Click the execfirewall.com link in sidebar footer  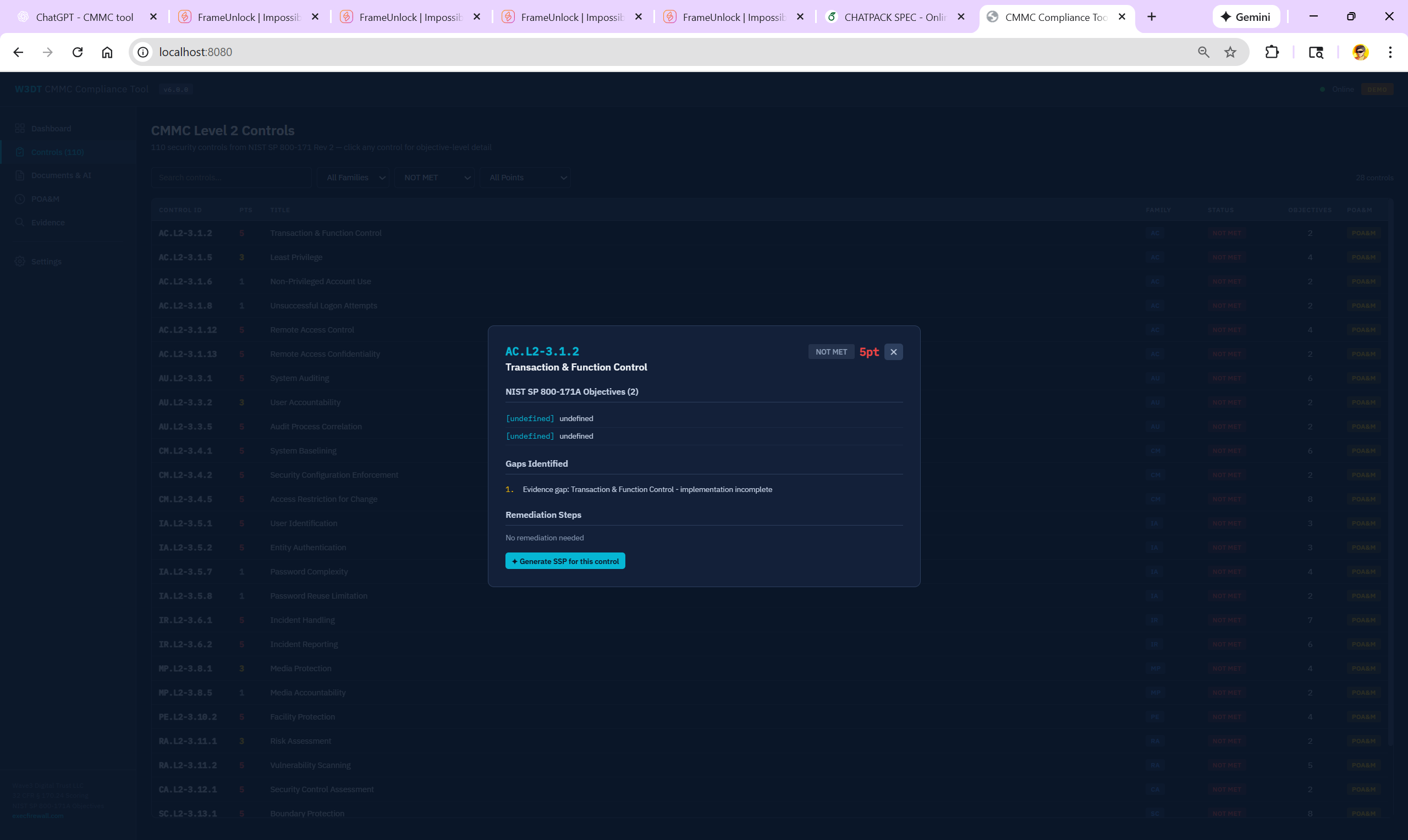point(38,816)
